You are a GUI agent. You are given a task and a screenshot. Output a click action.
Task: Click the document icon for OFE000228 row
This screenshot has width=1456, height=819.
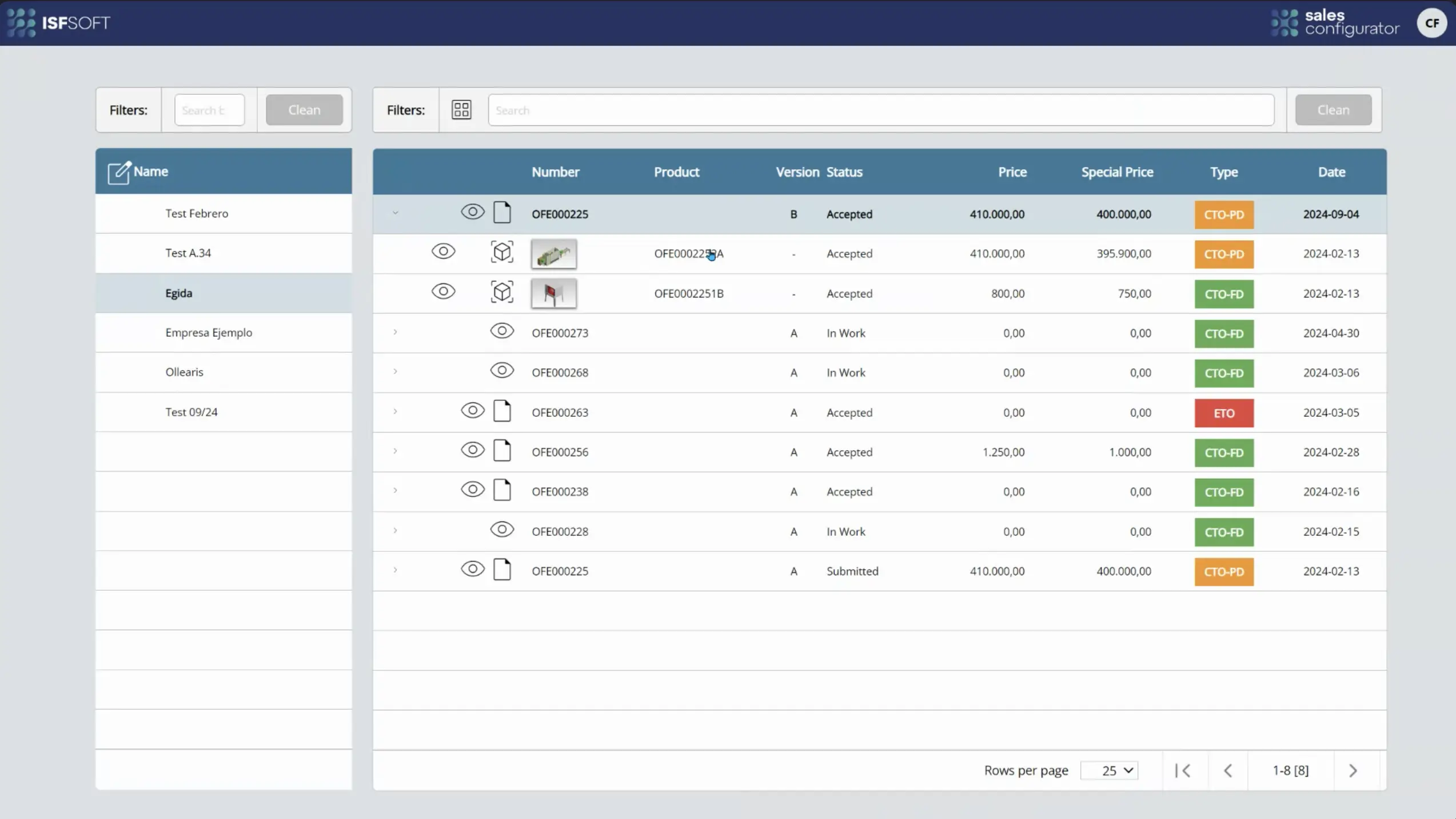click(x=502, y=530)
